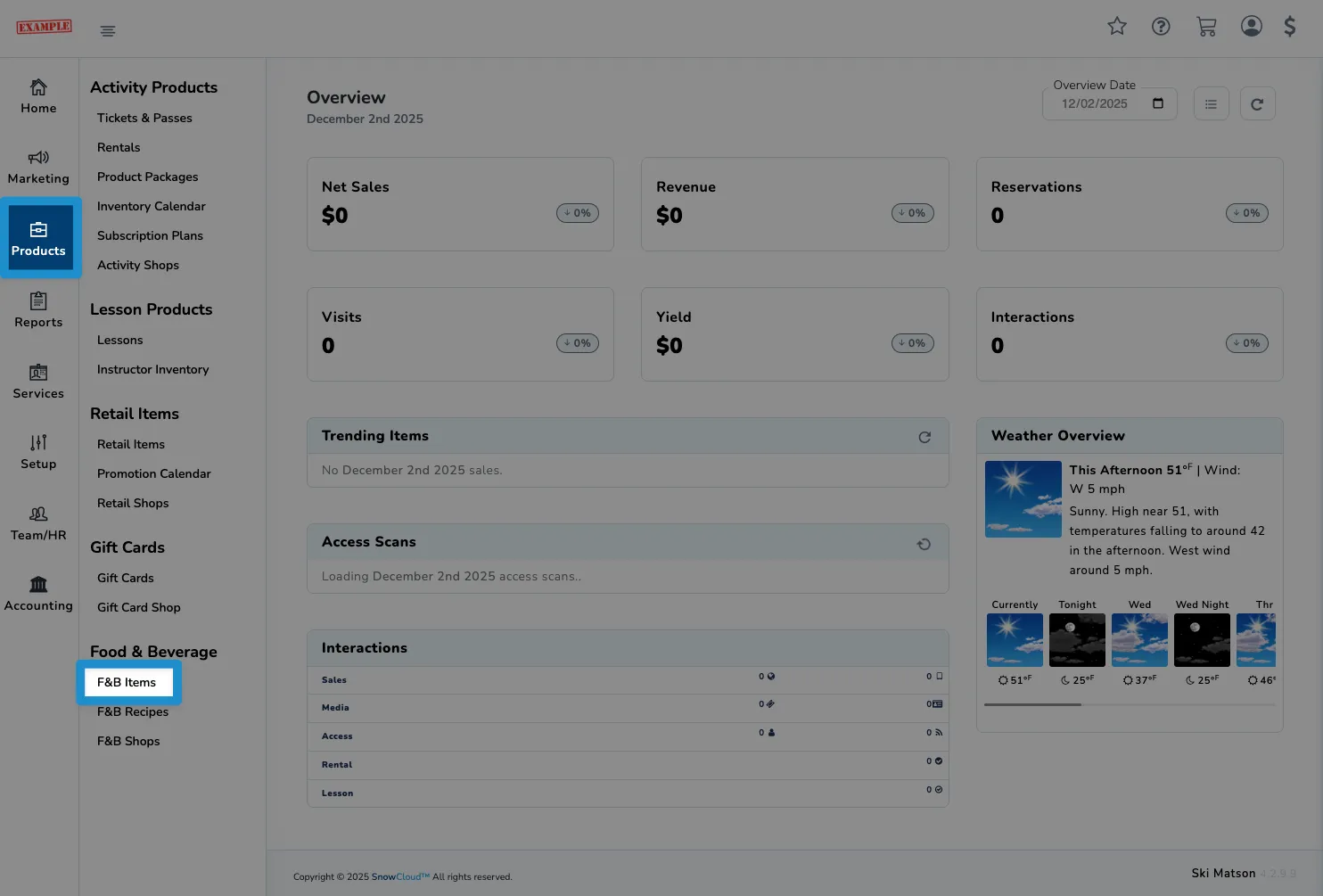
Task: Open Rentals menu item
Action: [119, 147]
